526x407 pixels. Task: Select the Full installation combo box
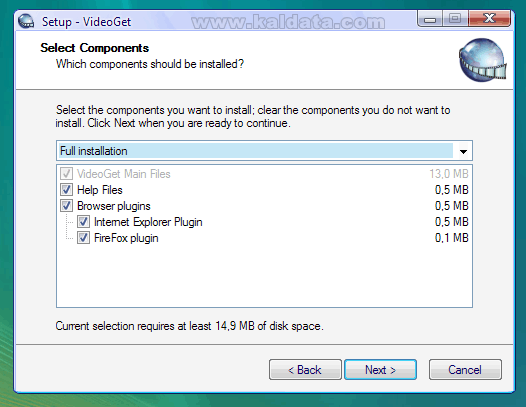264,151
